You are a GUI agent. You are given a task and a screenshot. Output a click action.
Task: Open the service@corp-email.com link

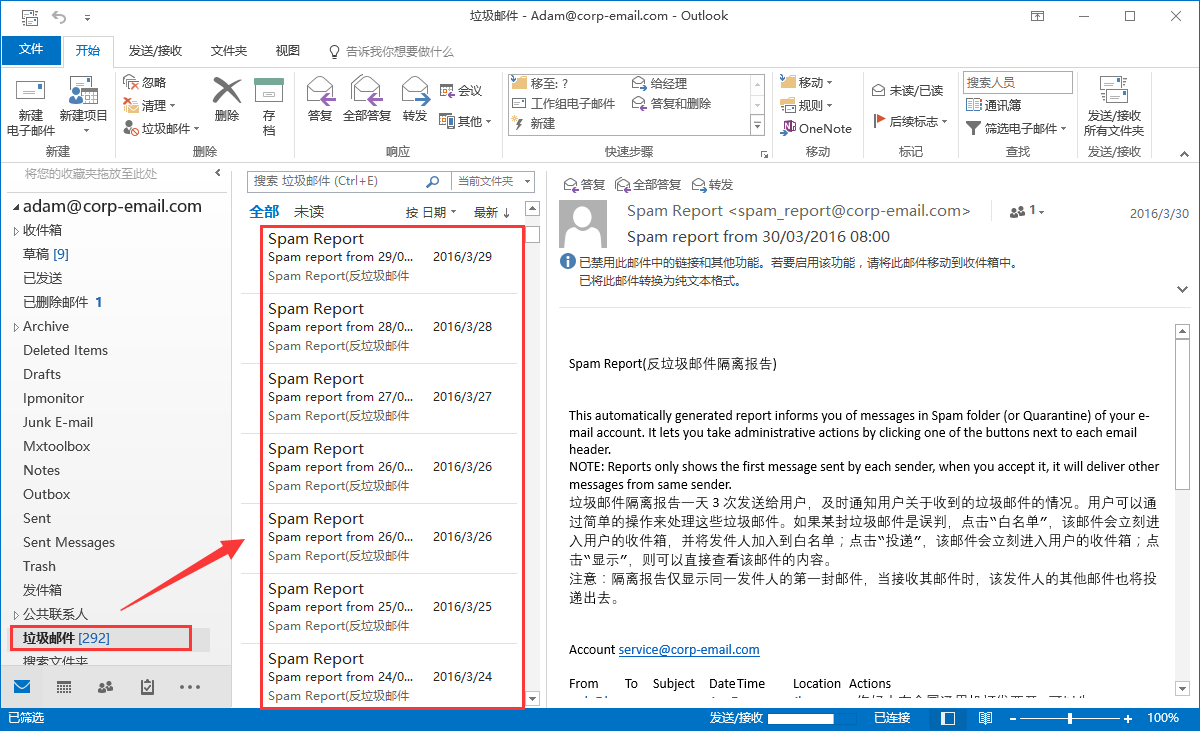(x=689, y=649)
